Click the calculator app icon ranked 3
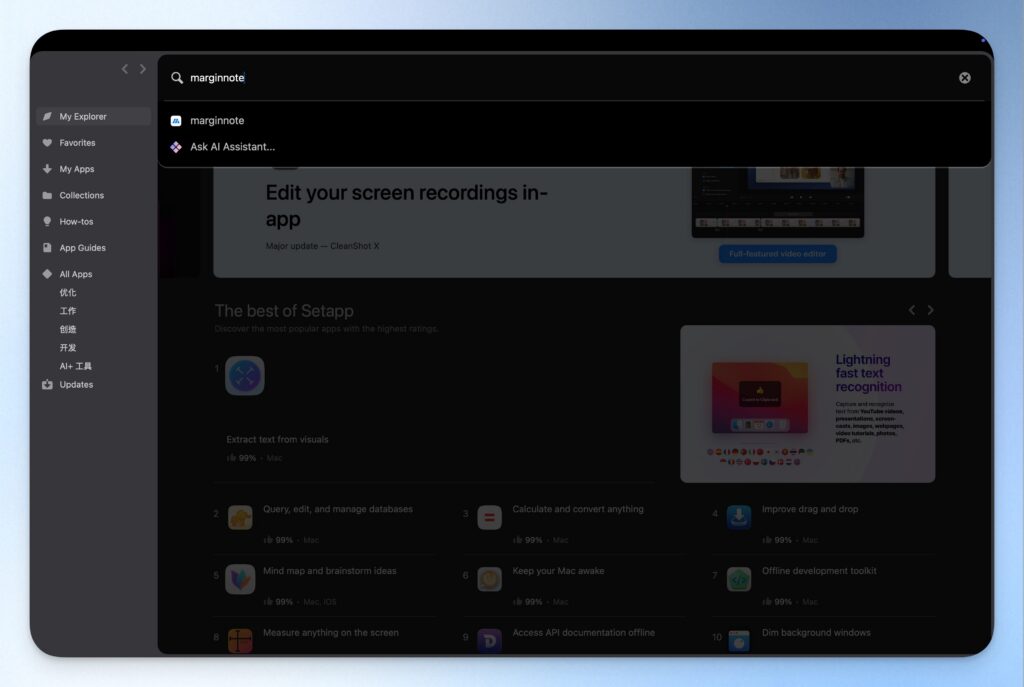 click(489, 517)
